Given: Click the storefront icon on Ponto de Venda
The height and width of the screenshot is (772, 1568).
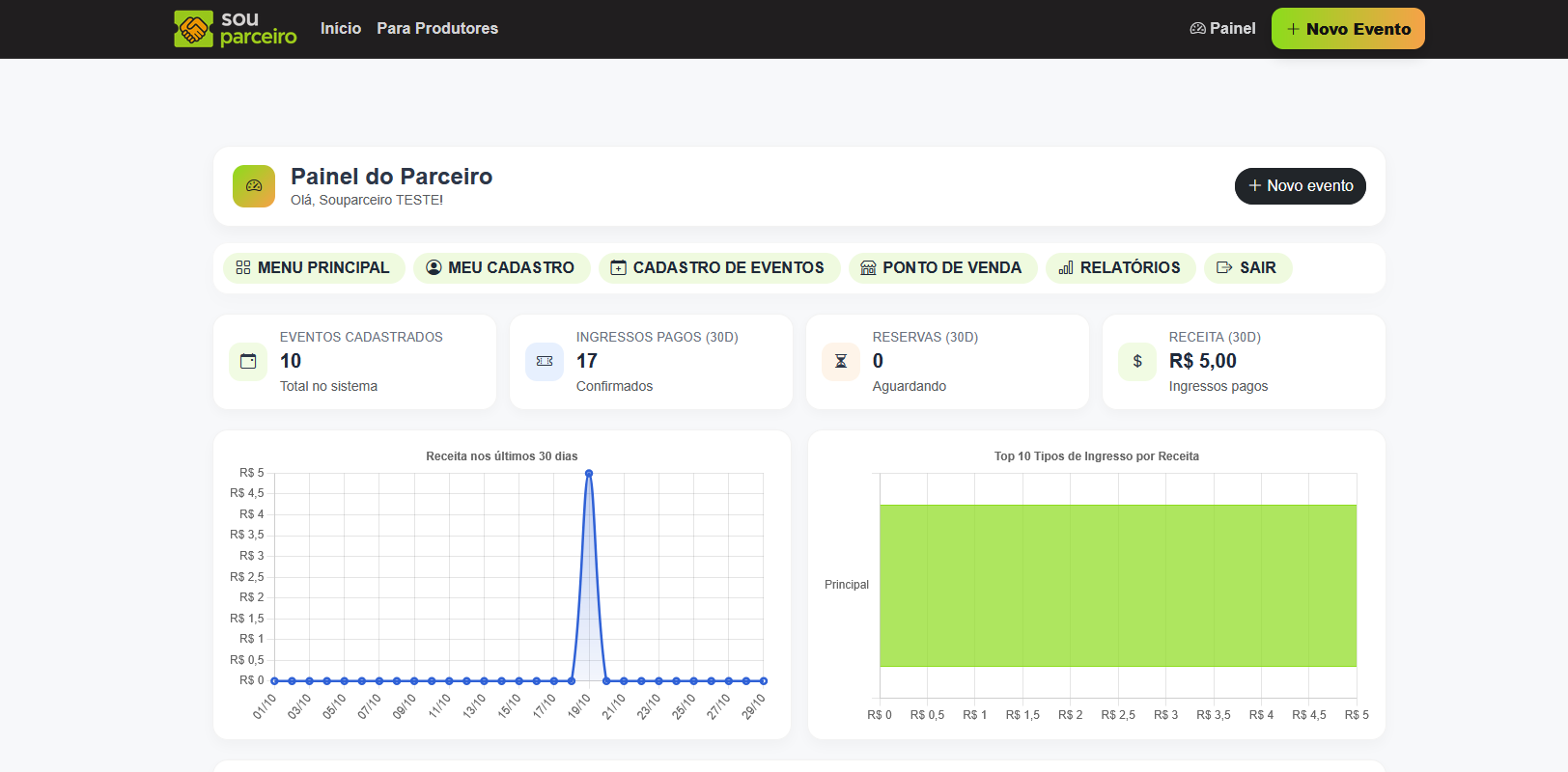Looking at the screenshot, I should [868, 268].
